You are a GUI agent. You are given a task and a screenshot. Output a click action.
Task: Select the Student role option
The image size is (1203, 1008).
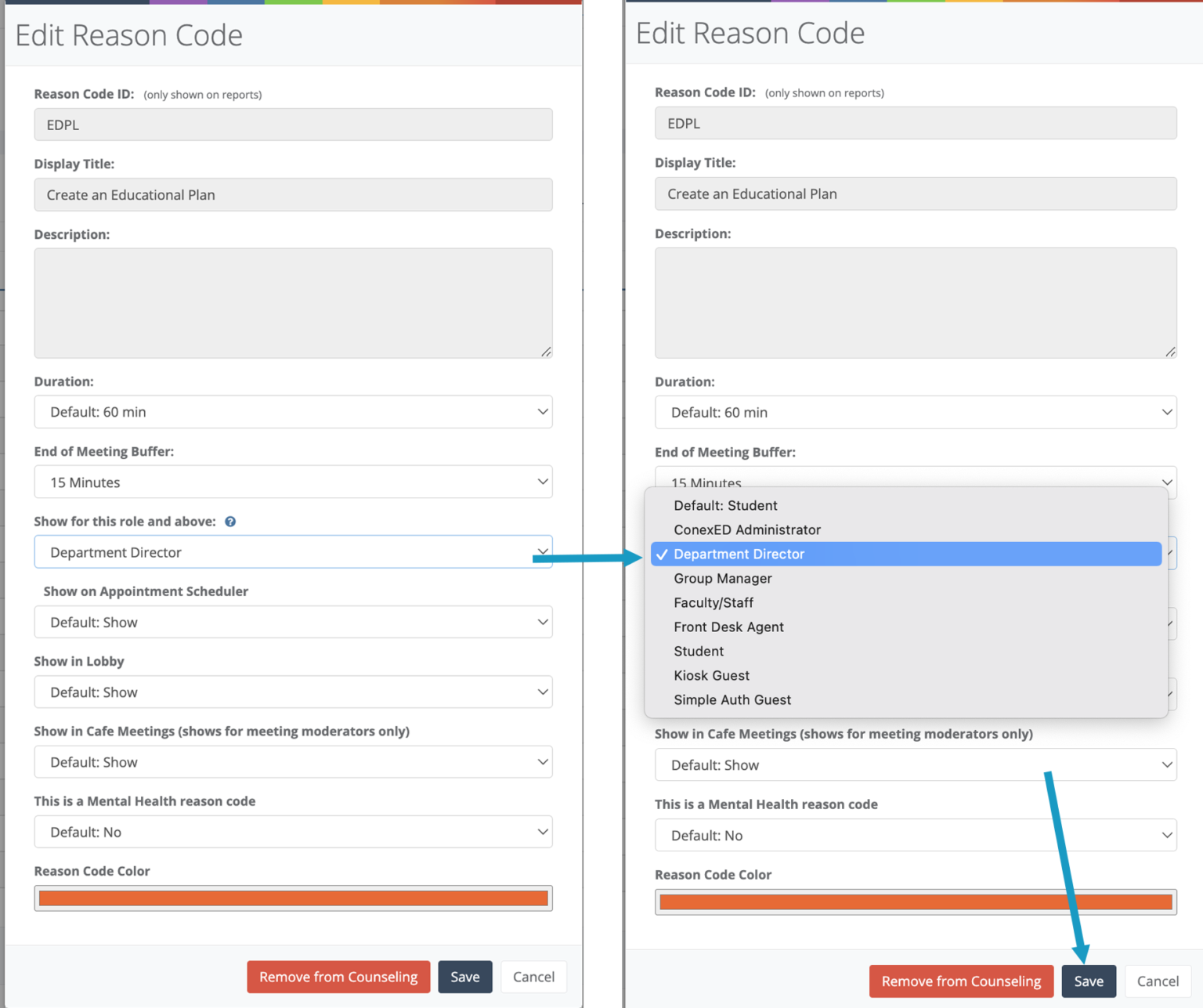pyautogui.click(x=698, y=651)
